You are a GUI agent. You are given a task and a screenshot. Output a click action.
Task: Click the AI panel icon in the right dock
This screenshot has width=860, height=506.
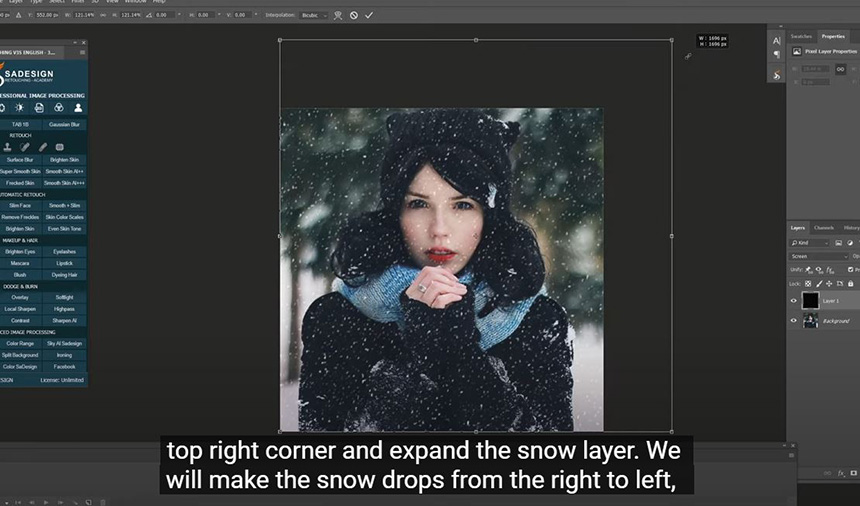[x=777, y=41]
